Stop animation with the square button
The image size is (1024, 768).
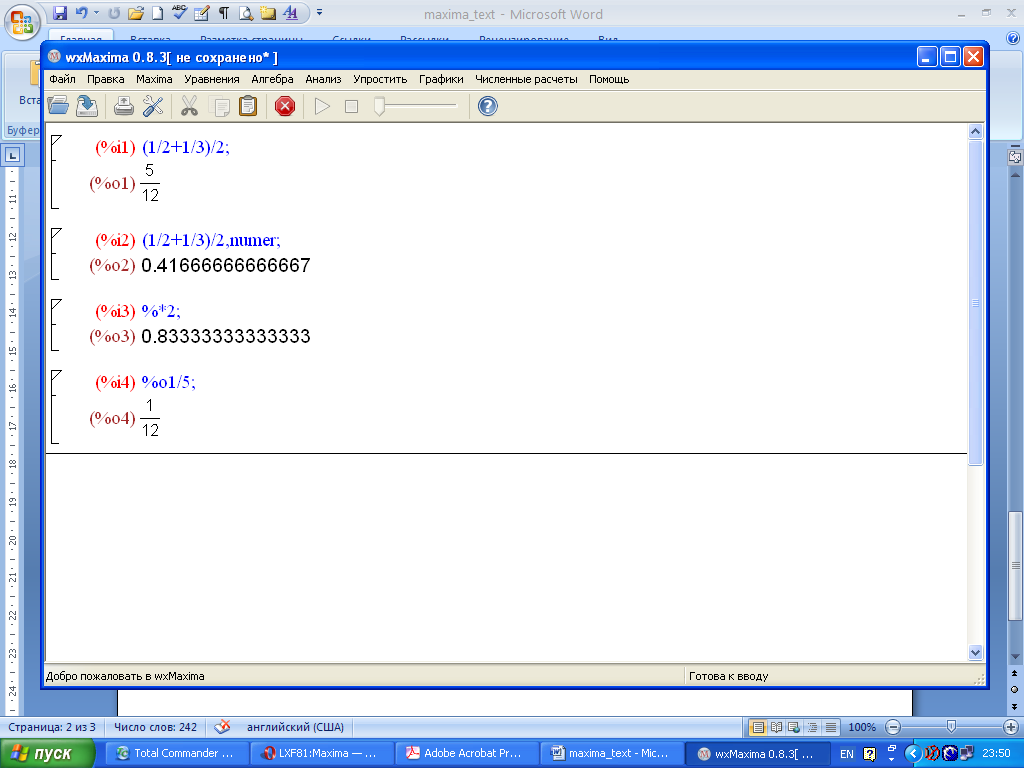(x=351, y=106)
